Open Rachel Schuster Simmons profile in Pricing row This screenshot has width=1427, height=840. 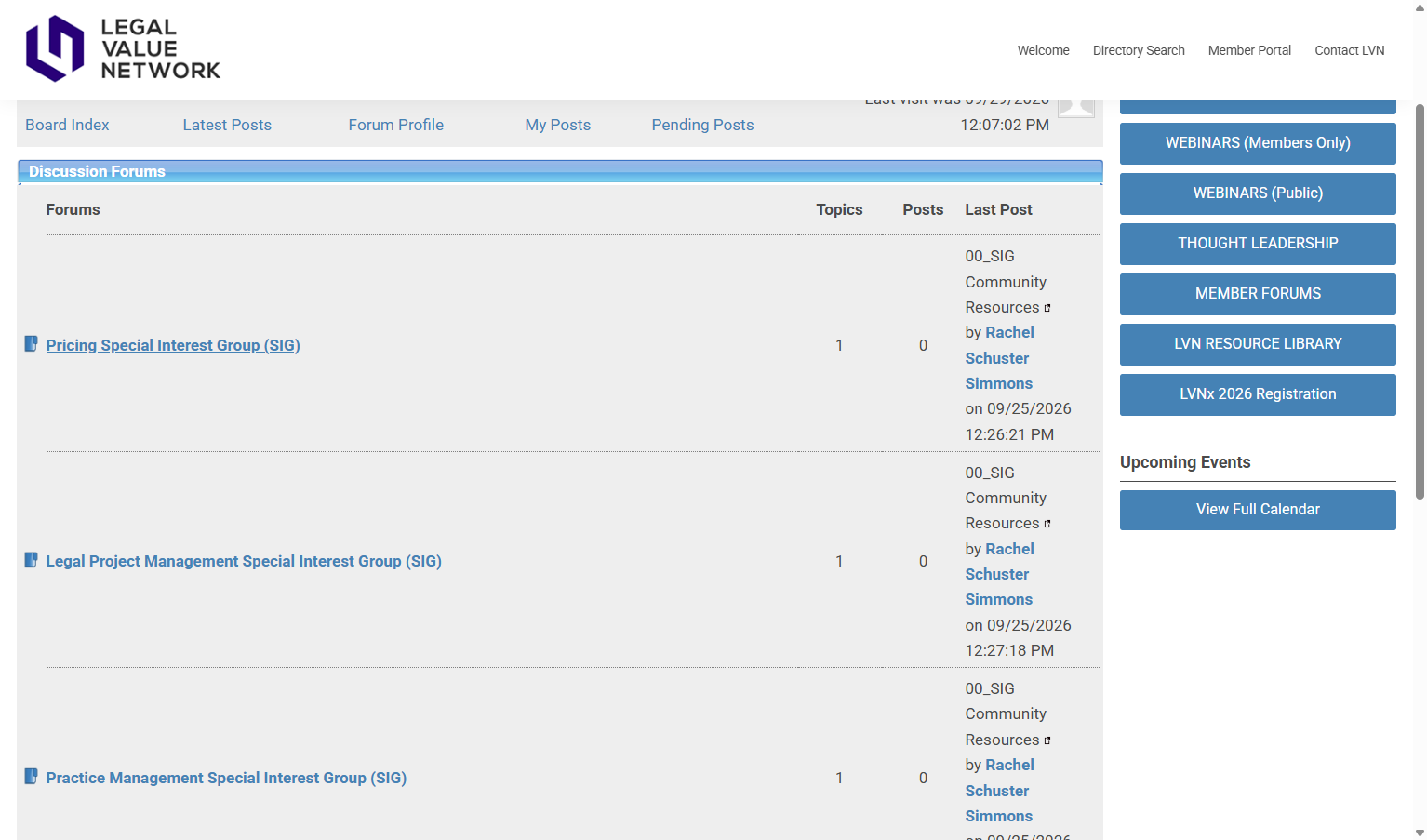pos(1000,358)
